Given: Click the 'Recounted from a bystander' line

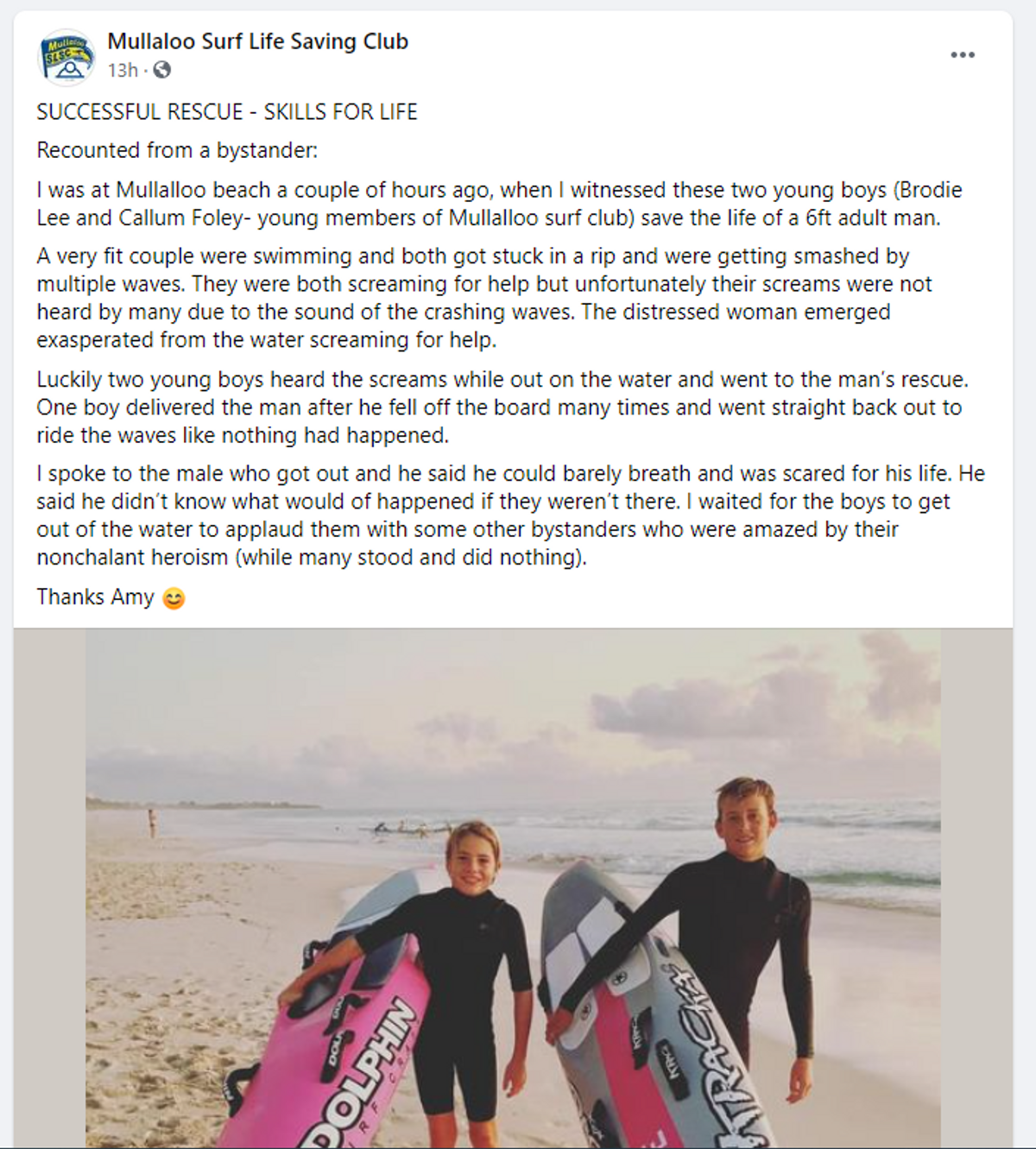Looking at the screenshot, I should 177,150.
